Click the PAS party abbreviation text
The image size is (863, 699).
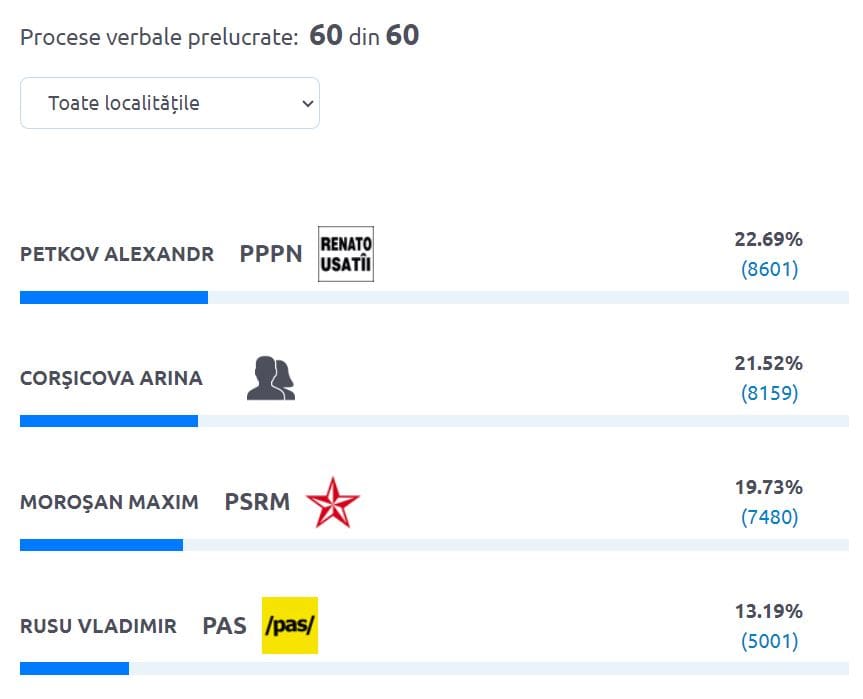pos(224,627)
